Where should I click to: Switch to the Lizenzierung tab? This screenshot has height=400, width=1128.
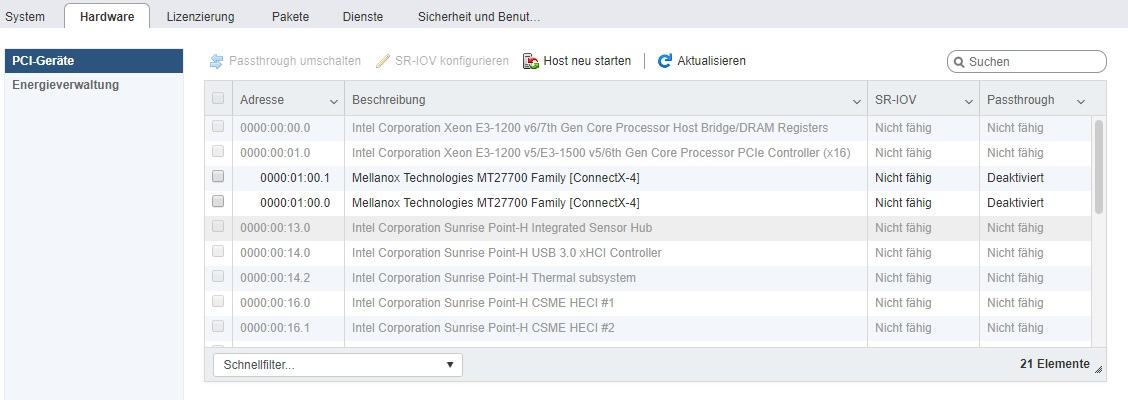tap(200, 17)
